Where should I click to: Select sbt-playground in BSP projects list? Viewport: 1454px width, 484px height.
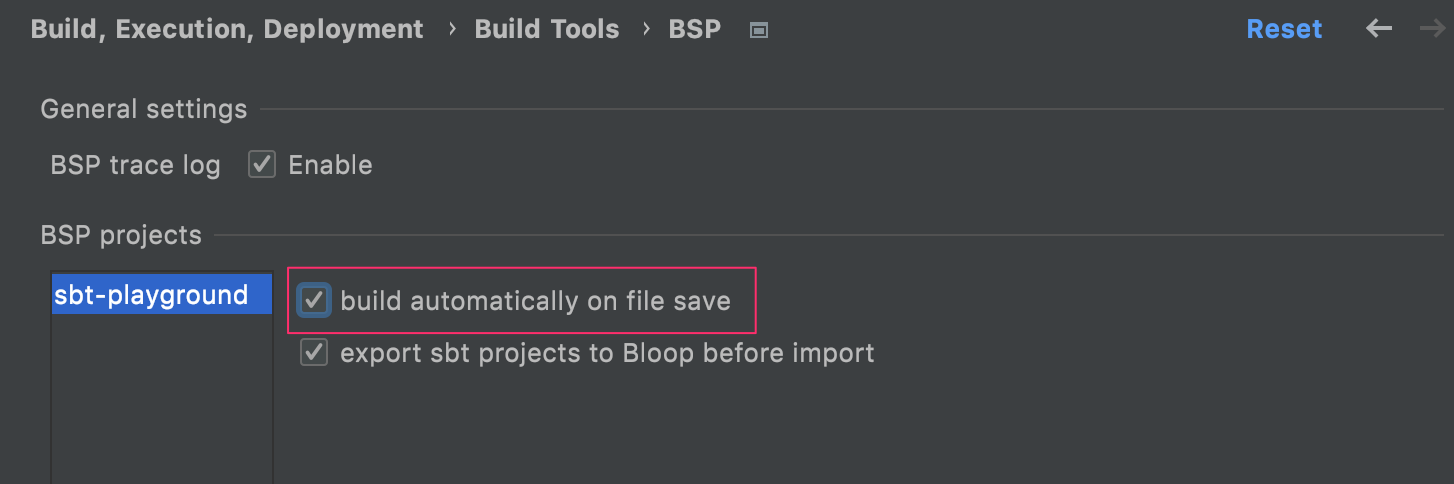pos(152,295)
